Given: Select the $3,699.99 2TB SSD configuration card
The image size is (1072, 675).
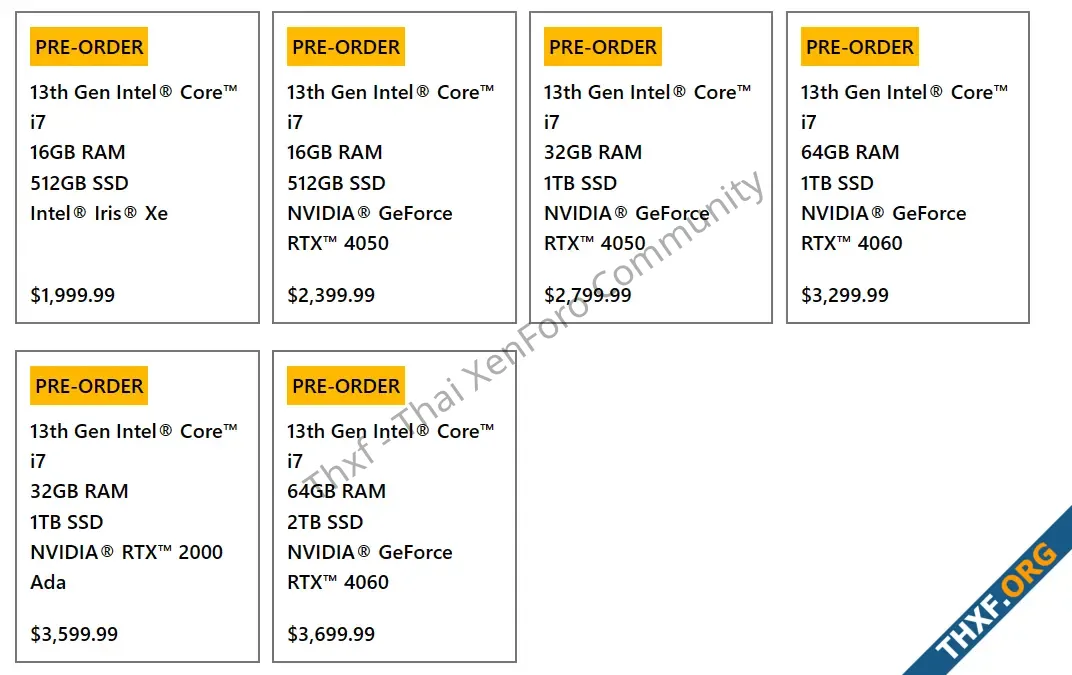Looking at the screenshot, I should tap(394, 506).
